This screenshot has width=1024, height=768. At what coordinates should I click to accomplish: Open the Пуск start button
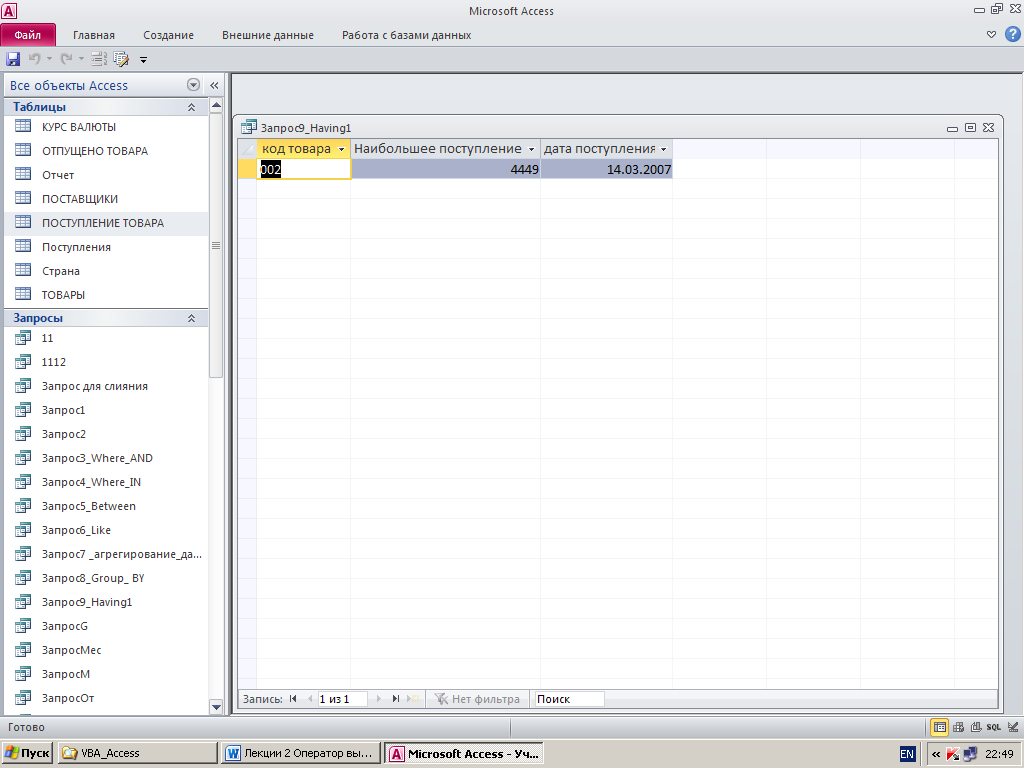(27, 753)
